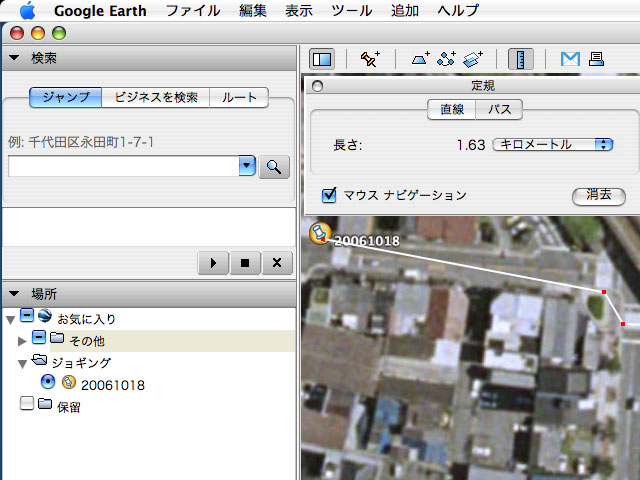The width and height of the screenshot is (640, 480).
Task: Open the ヘルプ menu
Action: tap(458, 11)
